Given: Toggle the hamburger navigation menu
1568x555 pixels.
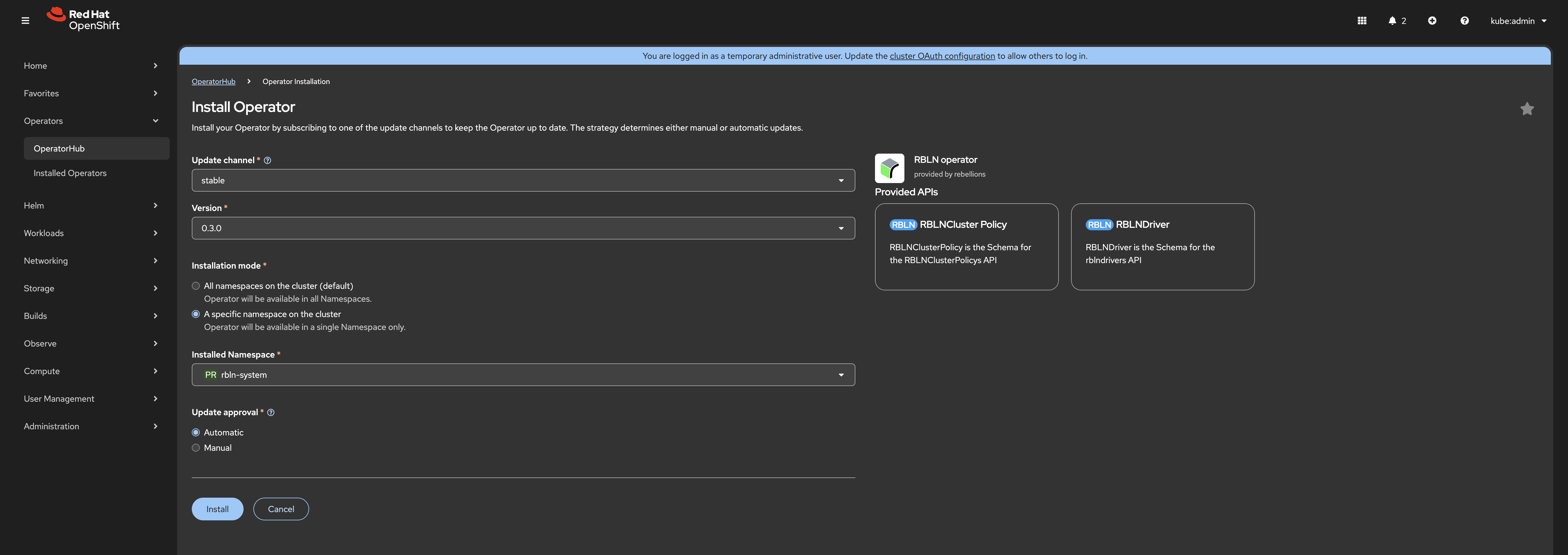Looking at the screenshot, I should click(25, 21).
